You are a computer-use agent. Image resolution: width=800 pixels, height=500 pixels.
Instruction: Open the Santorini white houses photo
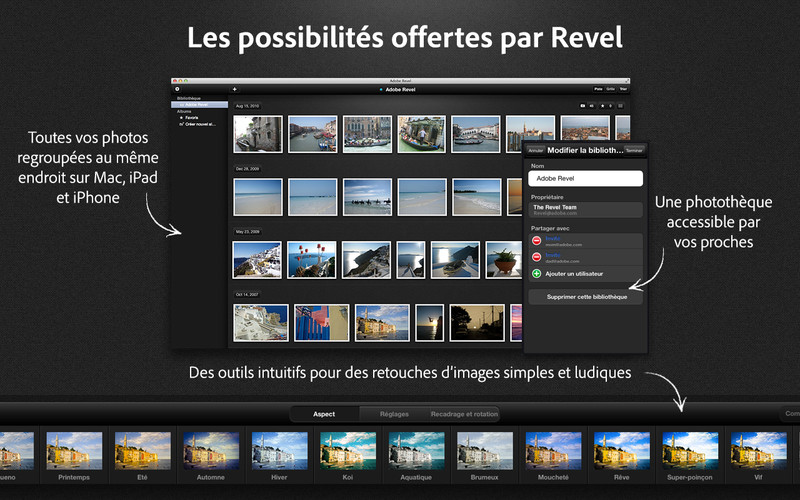257,260
